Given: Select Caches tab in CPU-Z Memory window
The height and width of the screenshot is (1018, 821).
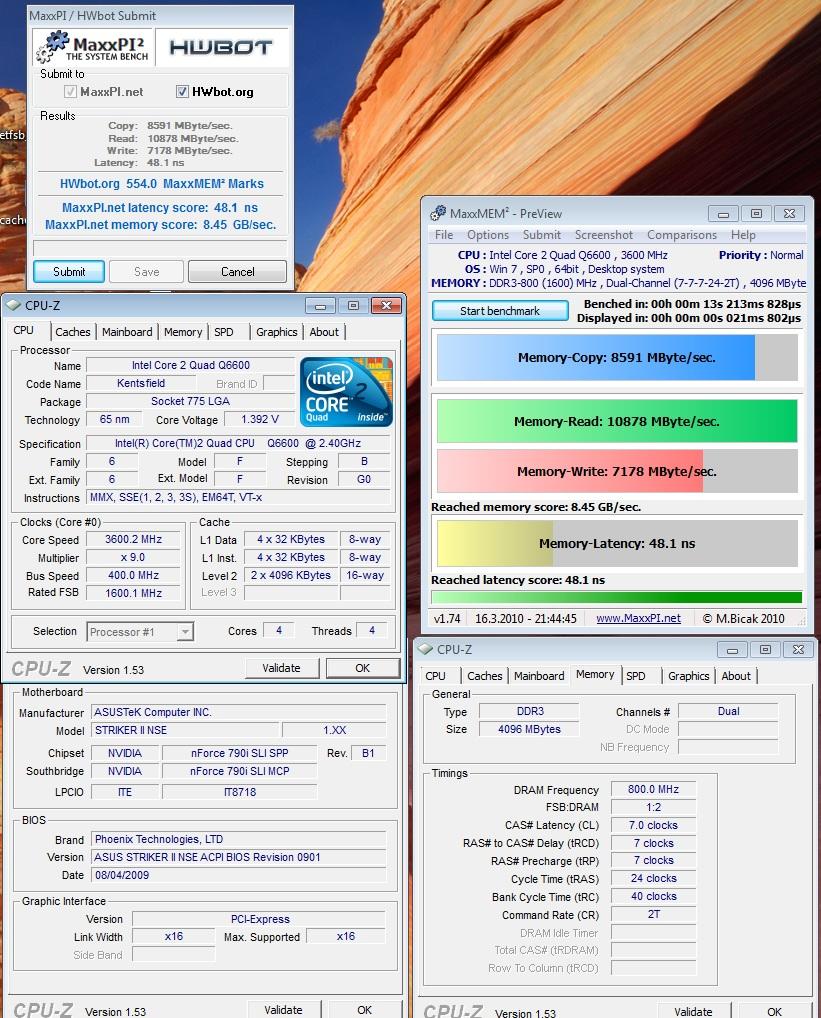Looking at the screenshot, I should click(485, 676).
